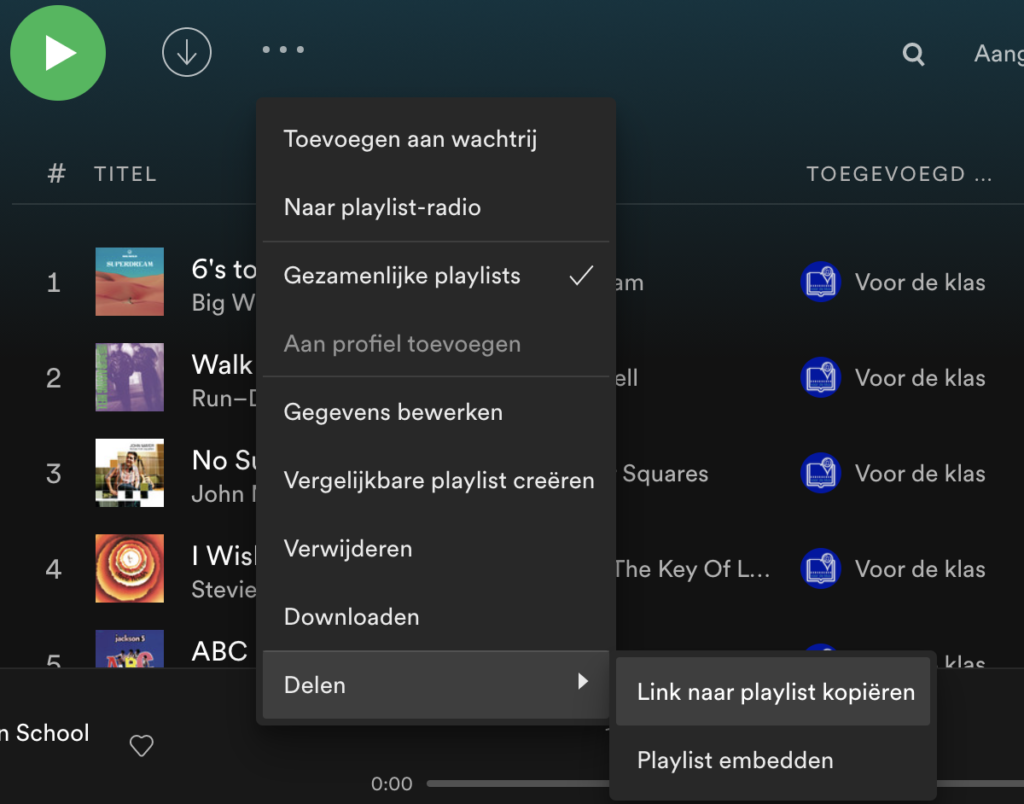This screenshot has height=804, width=1024.
Task: Expand the 'Delen' submenu
Action: (x=315, y=685)
